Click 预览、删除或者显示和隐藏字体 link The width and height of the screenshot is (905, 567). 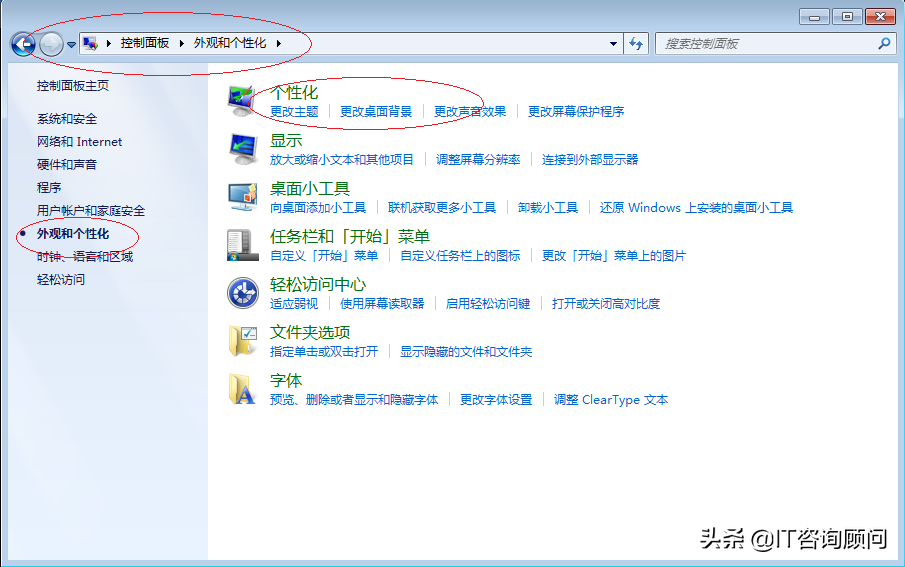click(354, 400)
